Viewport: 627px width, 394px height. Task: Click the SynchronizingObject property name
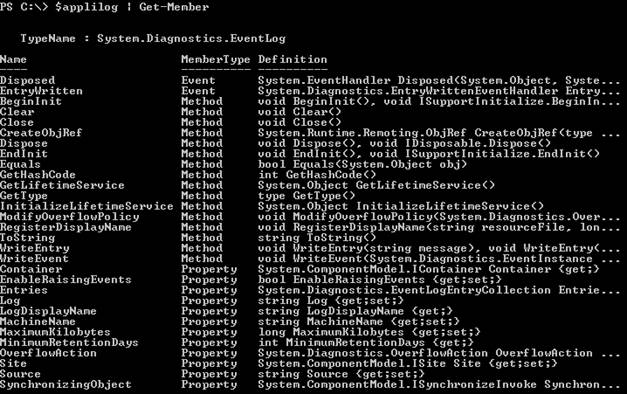point(66,384)
